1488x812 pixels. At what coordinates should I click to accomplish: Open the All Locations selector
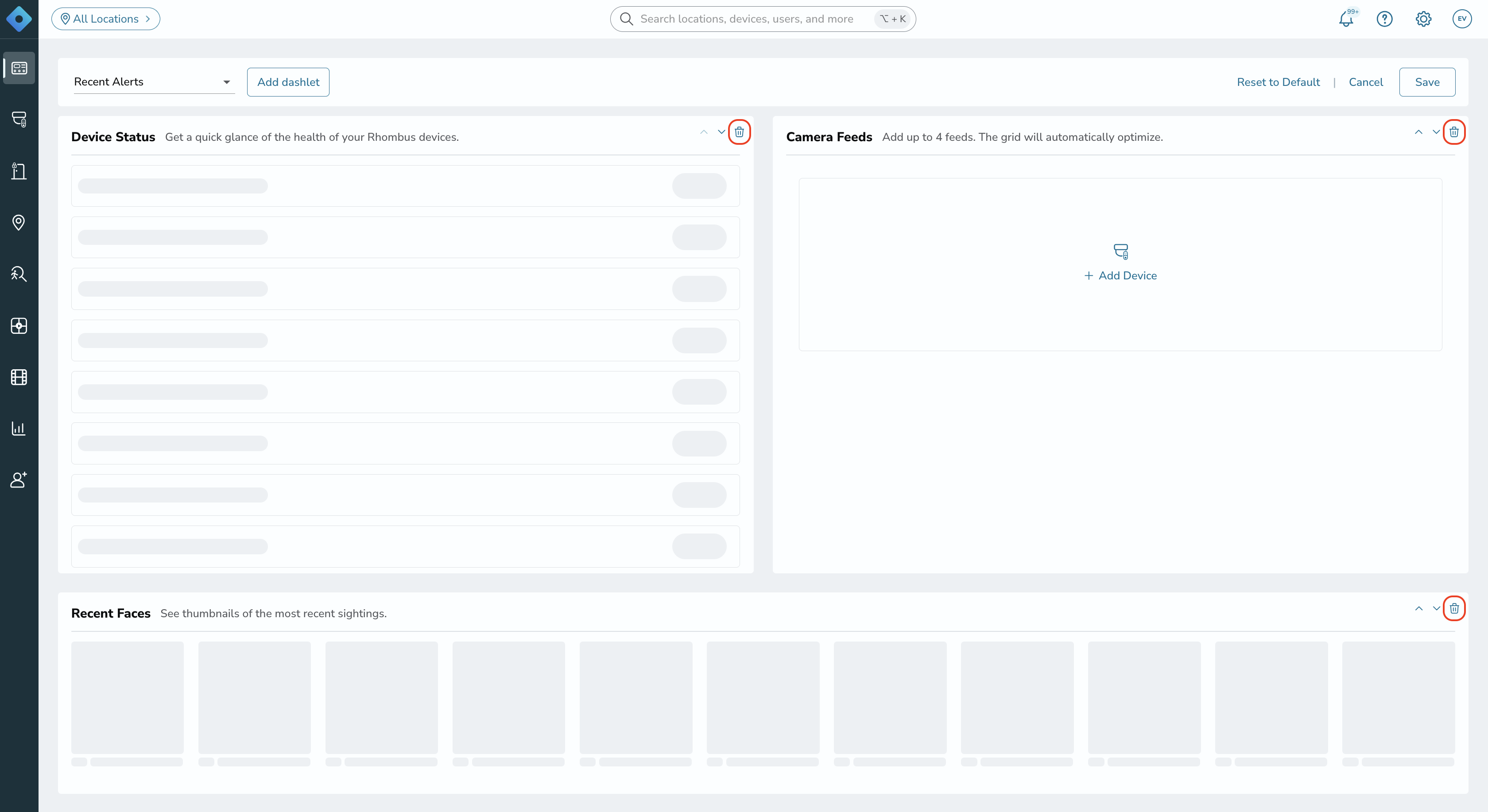(106, 19)
